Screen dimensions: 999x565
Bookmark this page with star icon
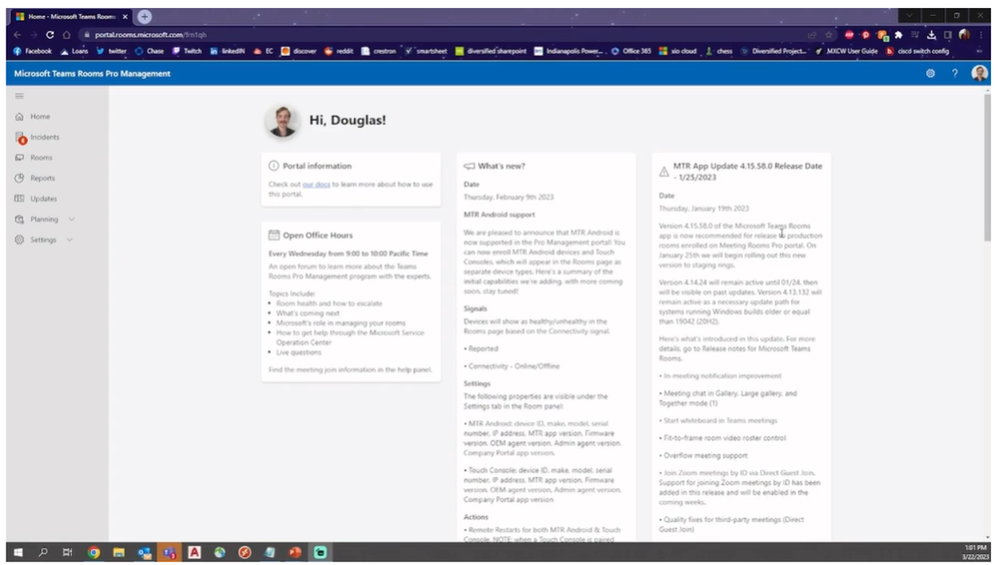point(829,35)
